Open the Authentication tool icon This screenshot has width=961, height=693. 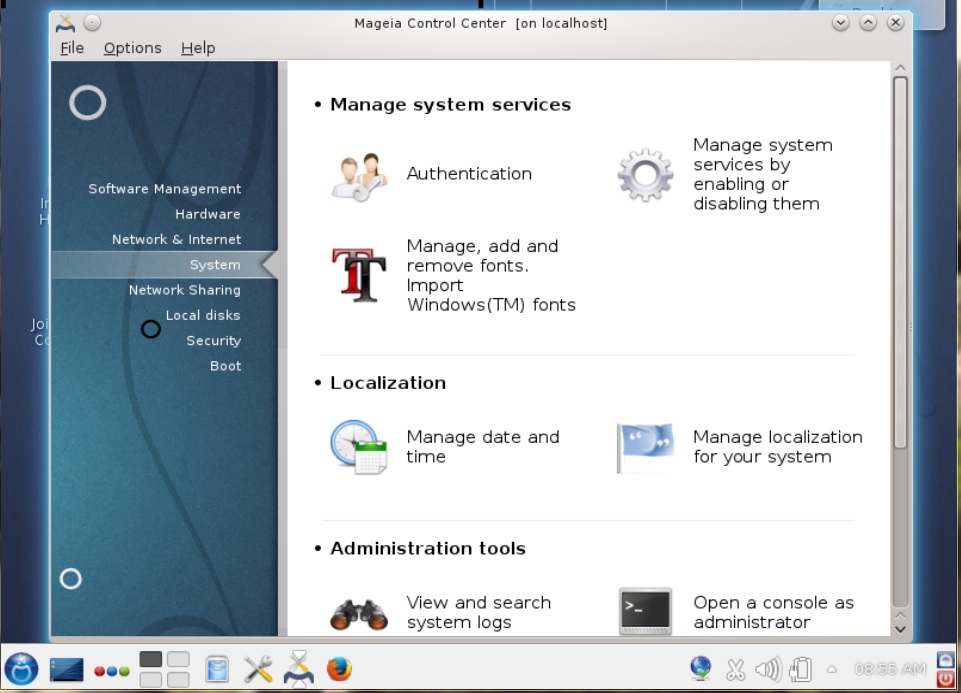point(360,177)
